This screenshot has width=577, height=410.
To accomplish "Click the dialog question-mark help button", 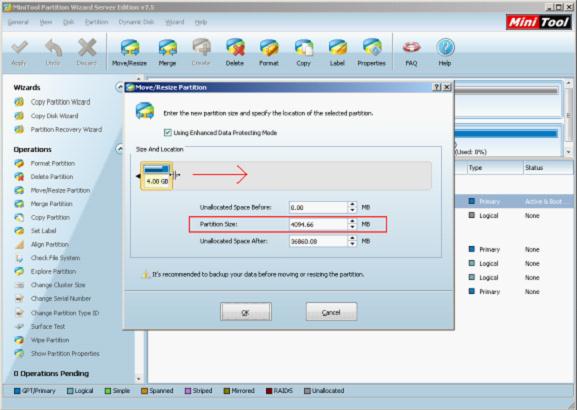I will click(x=436, y=87).
